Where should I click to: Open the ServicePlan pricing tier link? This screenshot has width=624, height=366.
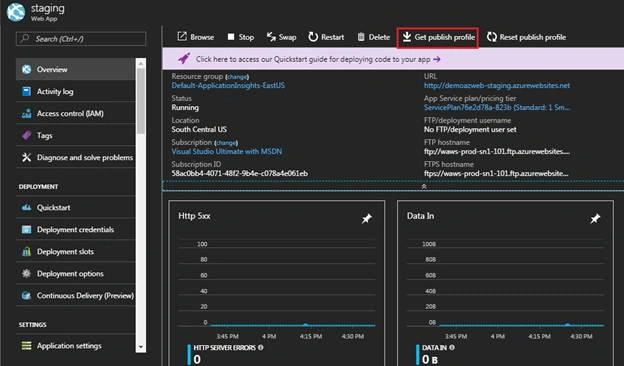tap(497, 107)
